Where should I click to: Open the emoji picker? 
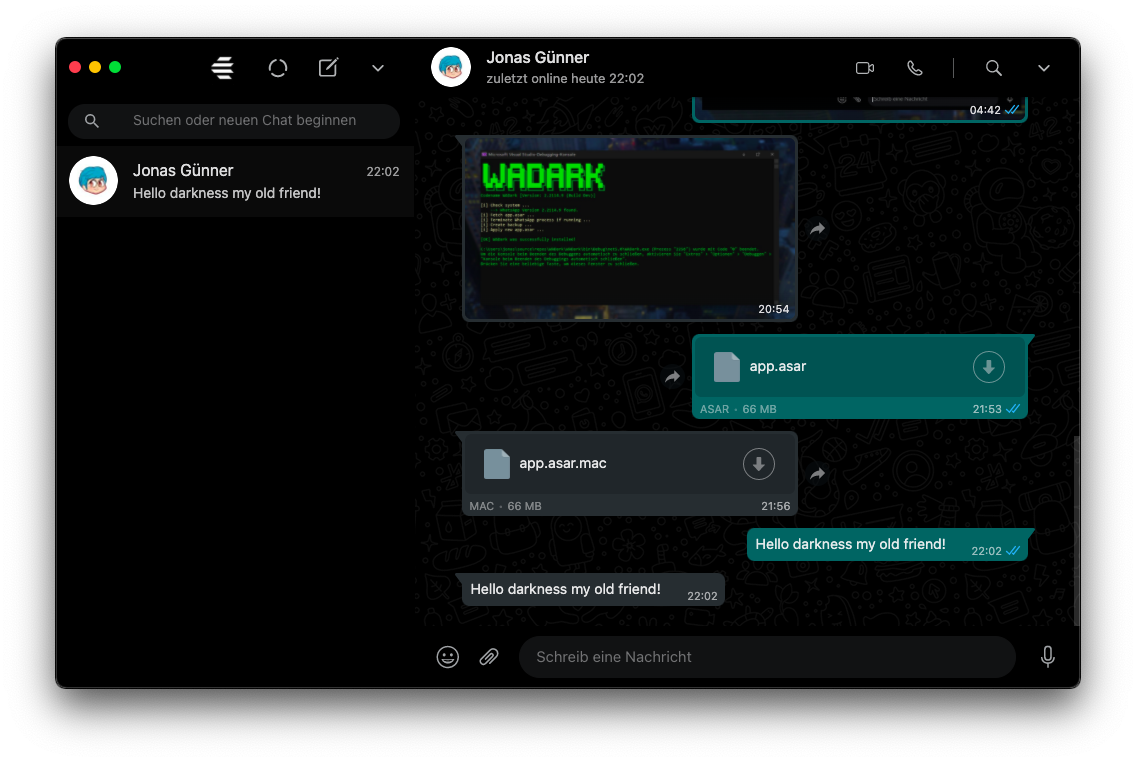447,657
